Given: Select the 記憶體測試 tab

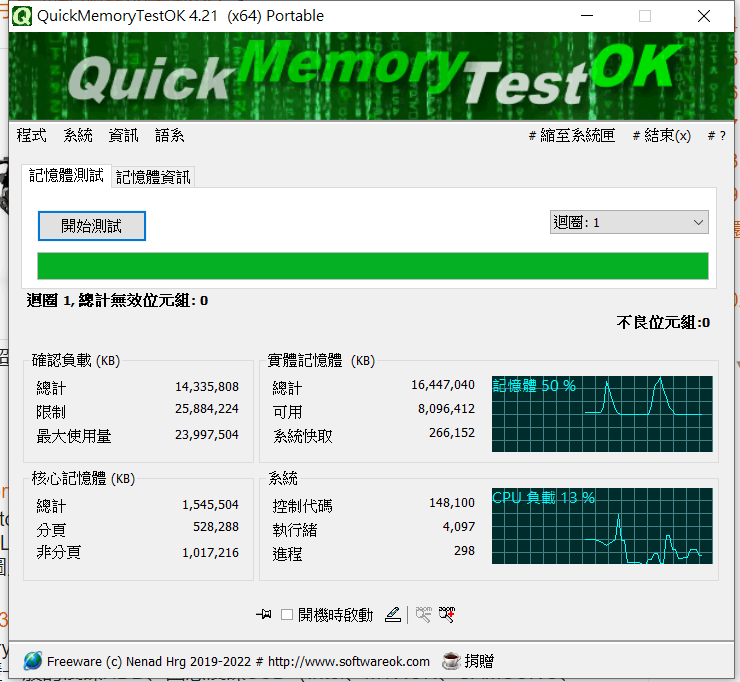Looking at the screenshot, I should click(66, 176).
